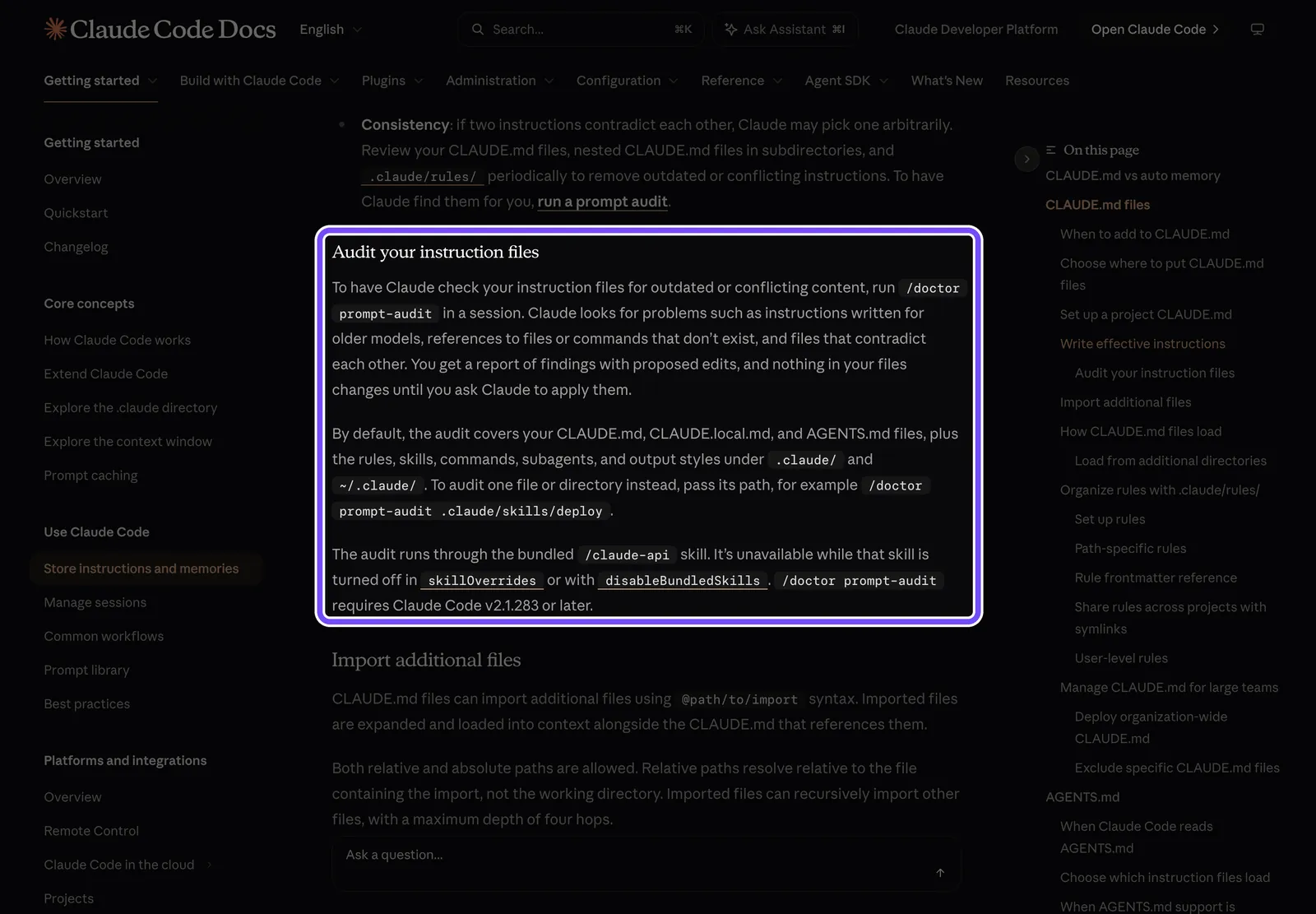Open the Plugins dropdown menu
The image size is (1316, 914).
[x=392, y=81]
